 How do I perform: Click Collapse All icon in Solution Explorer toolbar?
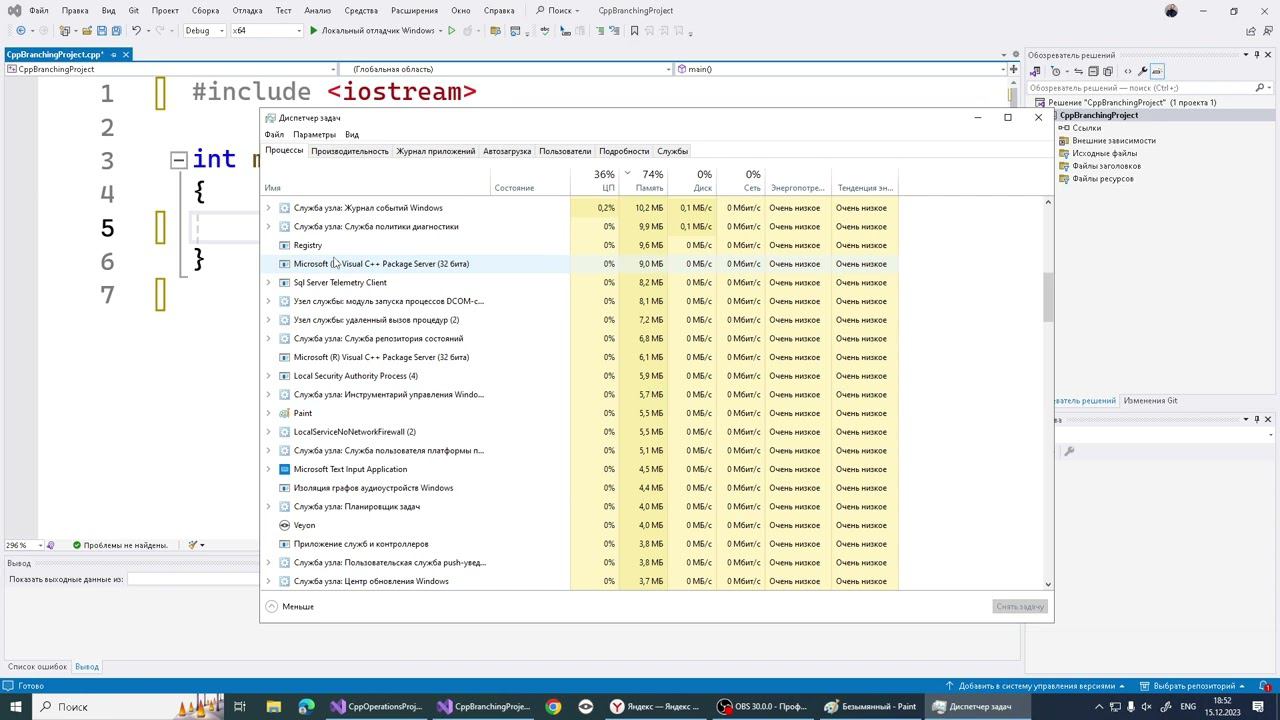click(x=1093, y=71)
